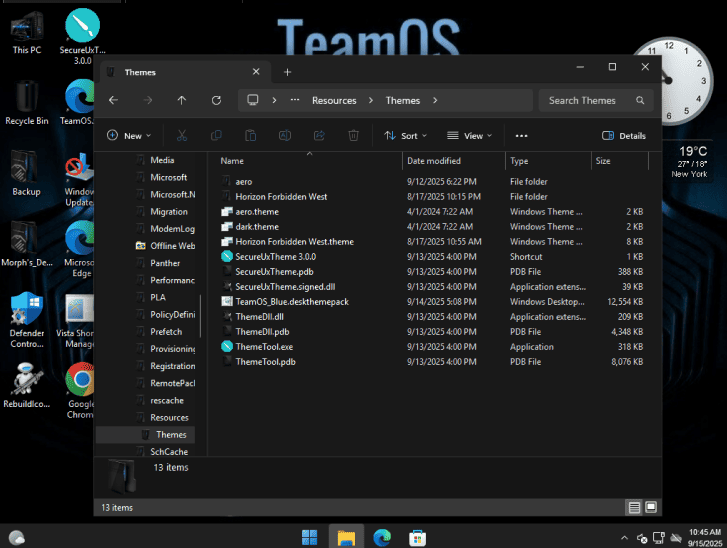This screenshot has width=727, height=548.
Task: Close the Themes tab
Action: (x=256, y=72)
